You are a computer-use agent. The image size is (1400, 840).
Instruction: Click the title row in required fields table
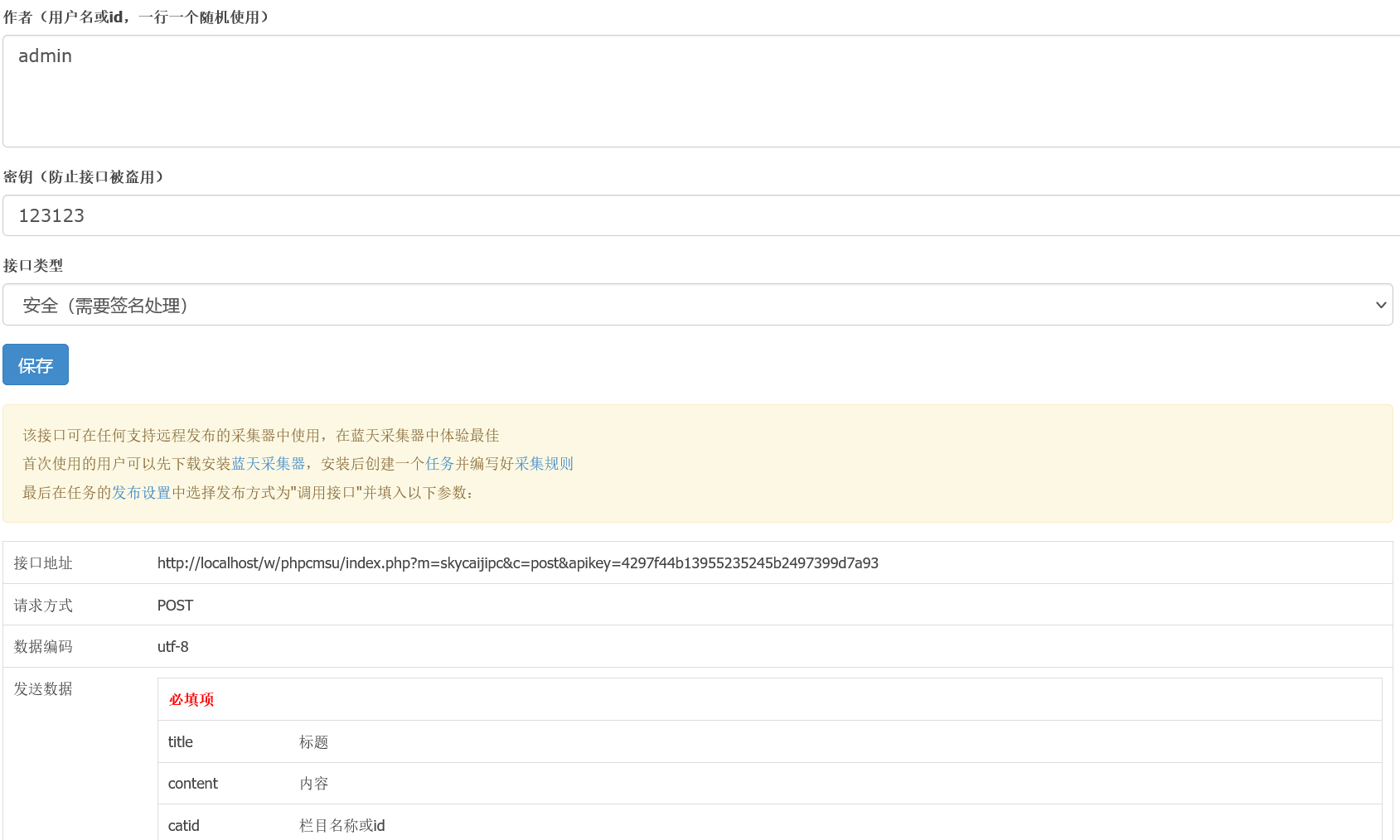180,741
